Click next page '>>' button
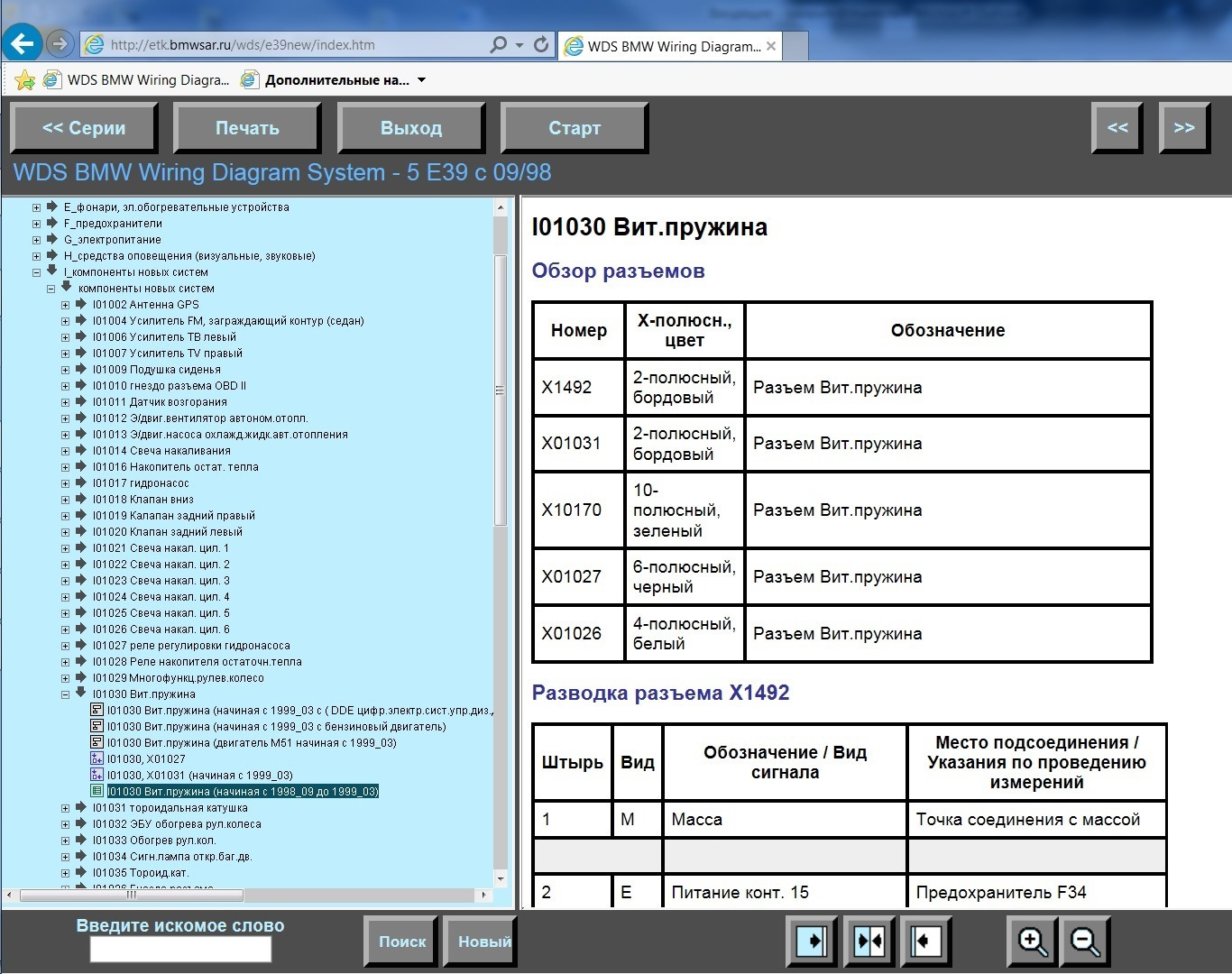The image size is (1232, 974). [1183, 128]
